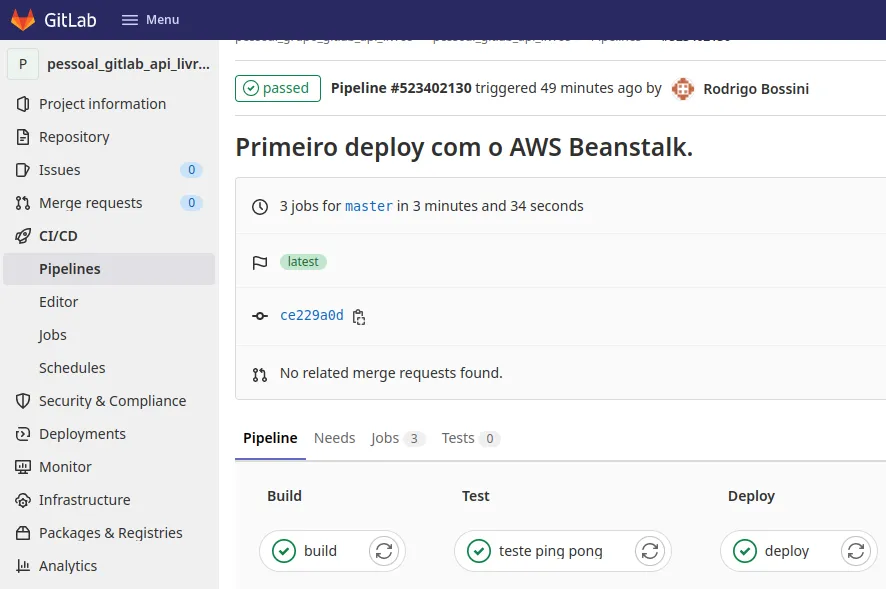Select Pipelines under CI/CD

[x=109, y=269]
